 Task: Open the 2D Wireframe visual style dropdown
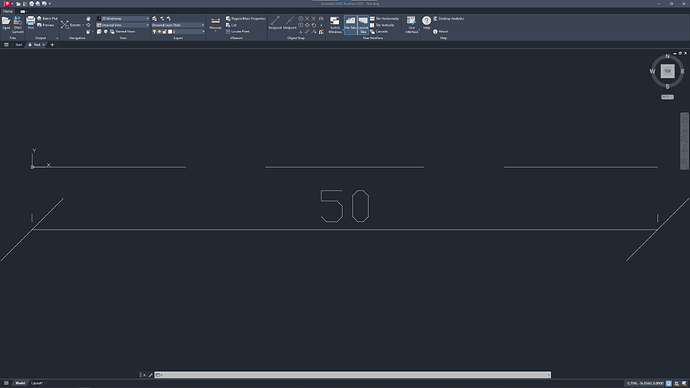(123, 18)
